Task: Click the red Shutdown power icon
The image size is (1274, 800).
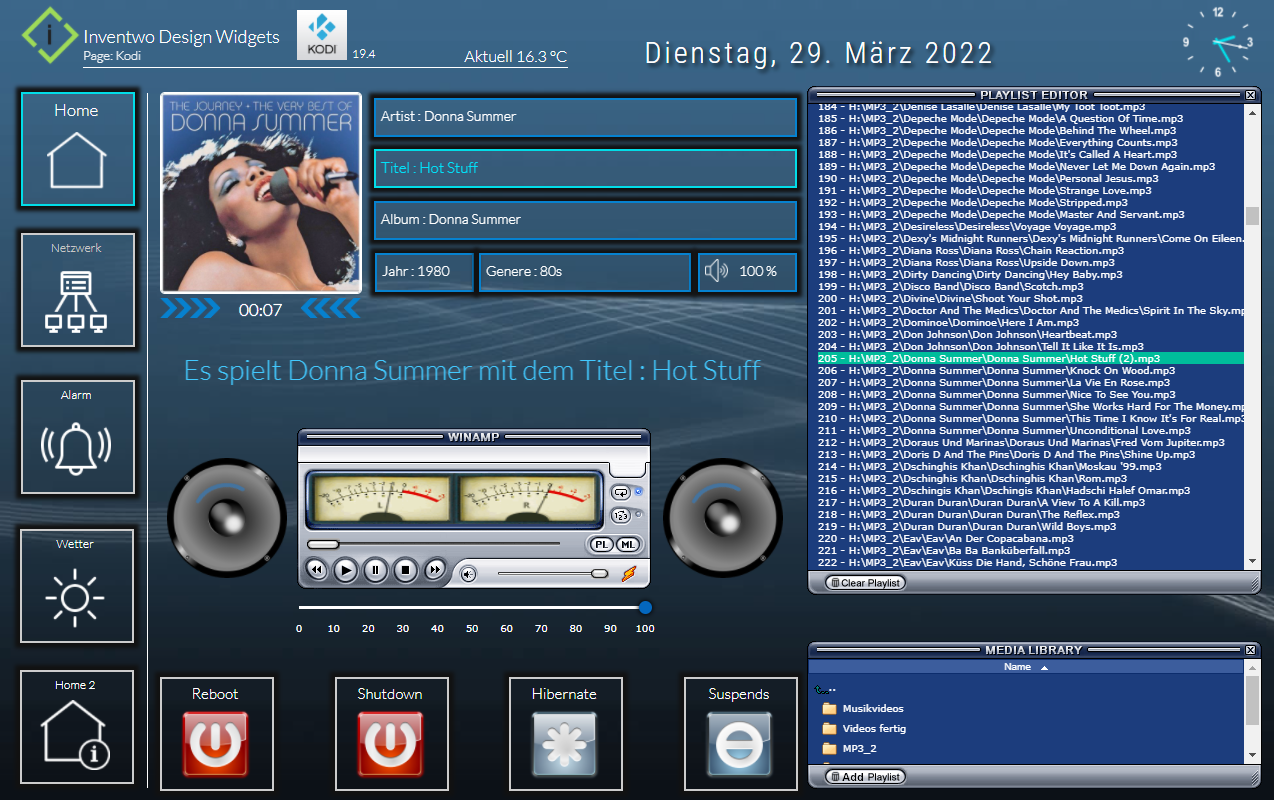Action: point(390,745)
